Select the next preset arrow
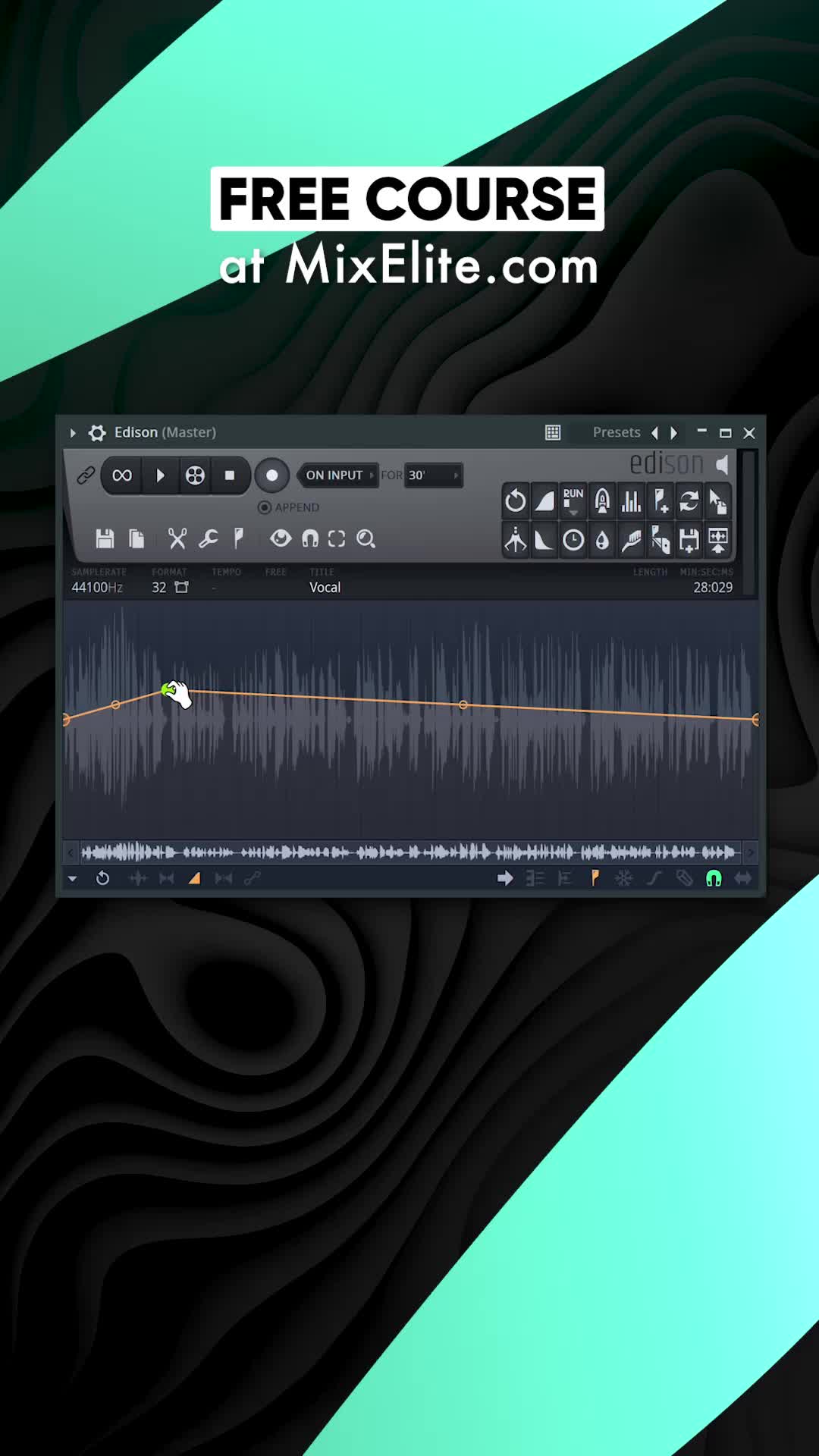The height and width of the screenshot is (1456, 819). [x=673, y=433]
